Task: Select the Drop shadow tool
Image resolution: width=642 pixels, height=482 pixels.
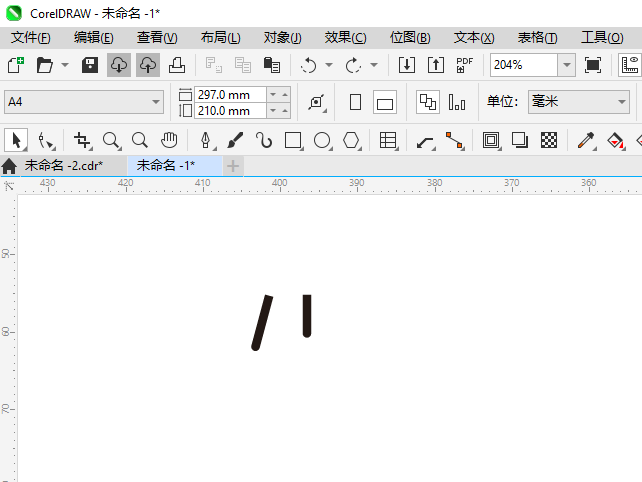Action: click(520, 140)
